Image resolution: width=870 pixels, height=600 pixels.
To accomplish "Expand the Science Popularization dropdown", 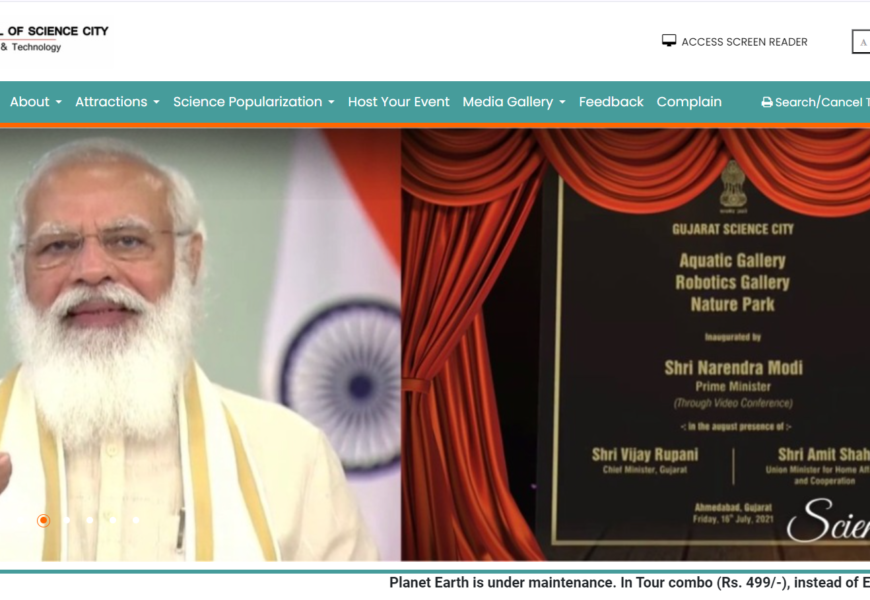I will coord(253,102).
